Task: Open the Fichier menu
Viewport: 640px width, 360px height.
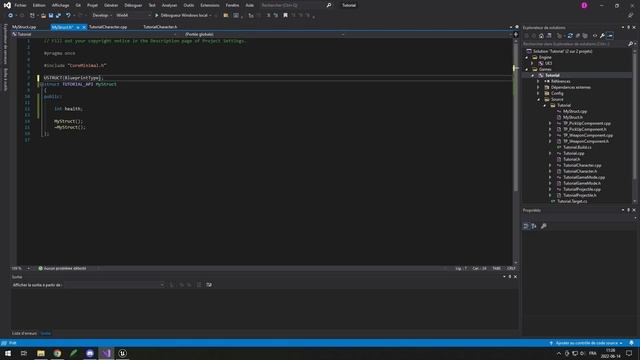Action: pyautogui.click(x=20, y=5)
